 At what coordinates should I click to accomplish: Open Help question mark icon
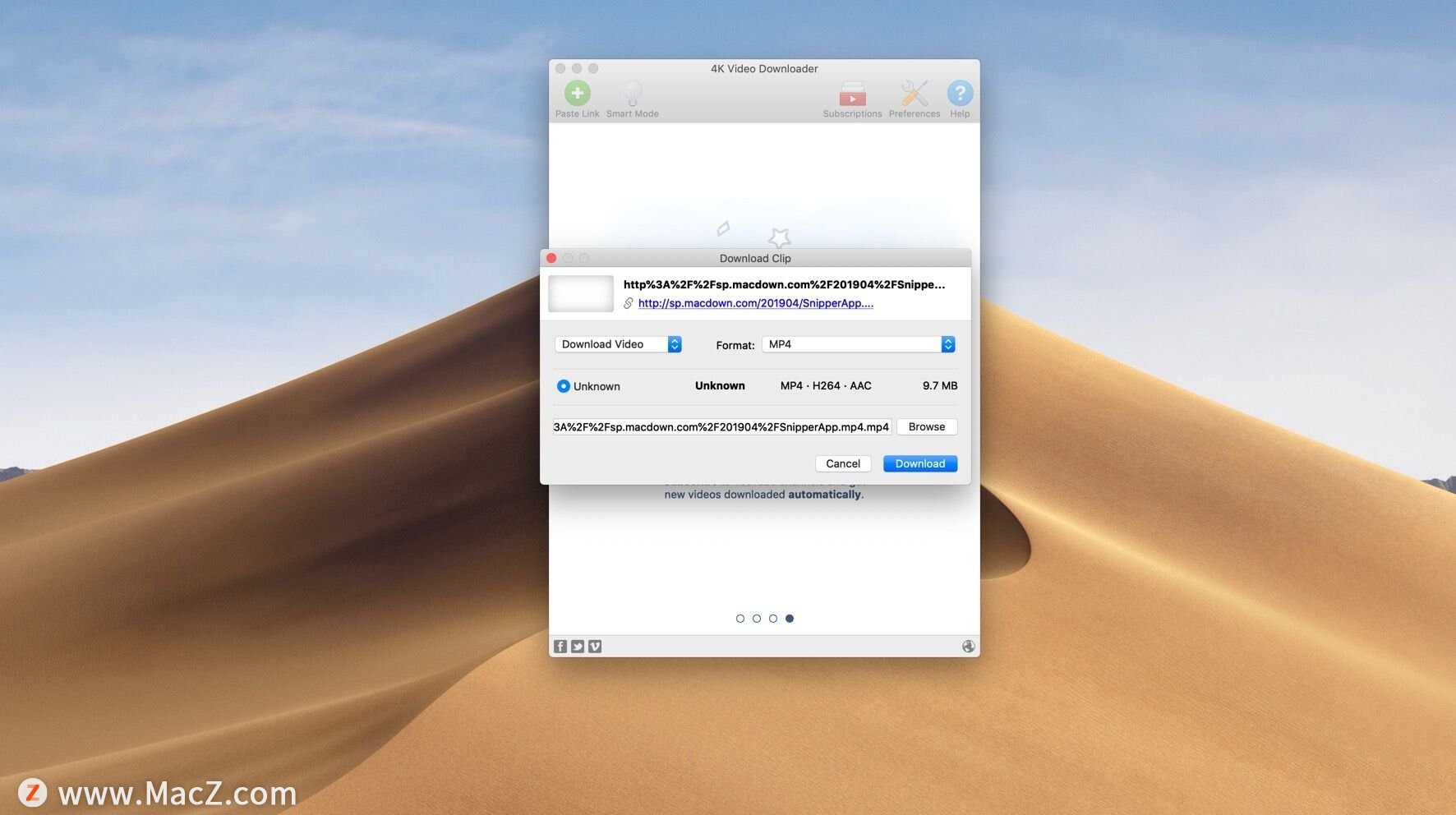point(960,93)
